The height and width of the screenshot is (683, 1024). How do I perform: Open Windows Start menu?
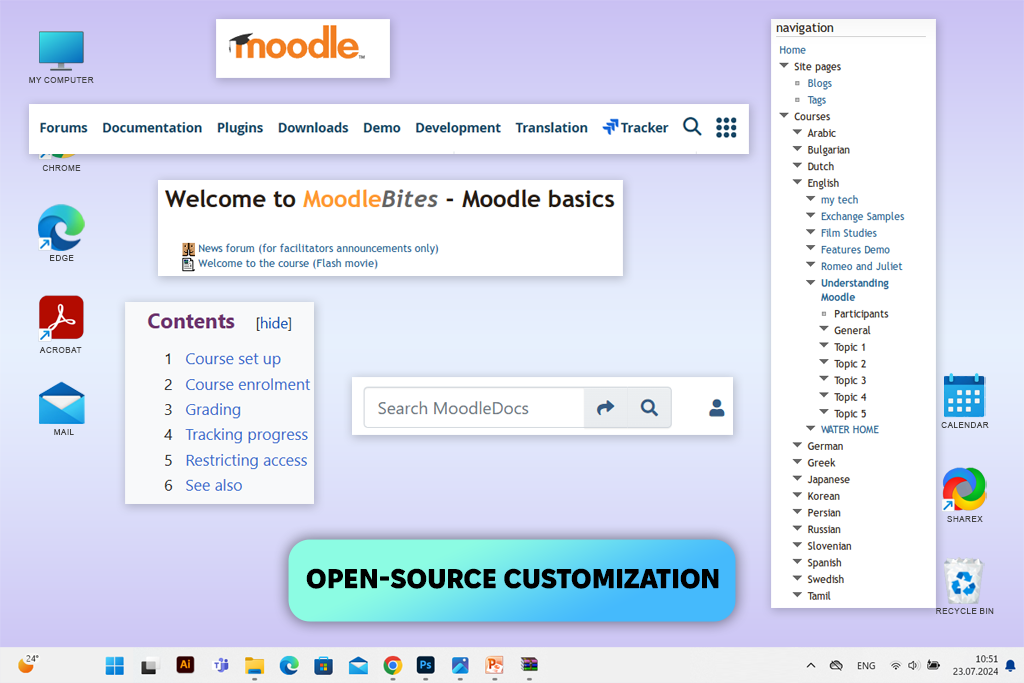click(114, 665)
